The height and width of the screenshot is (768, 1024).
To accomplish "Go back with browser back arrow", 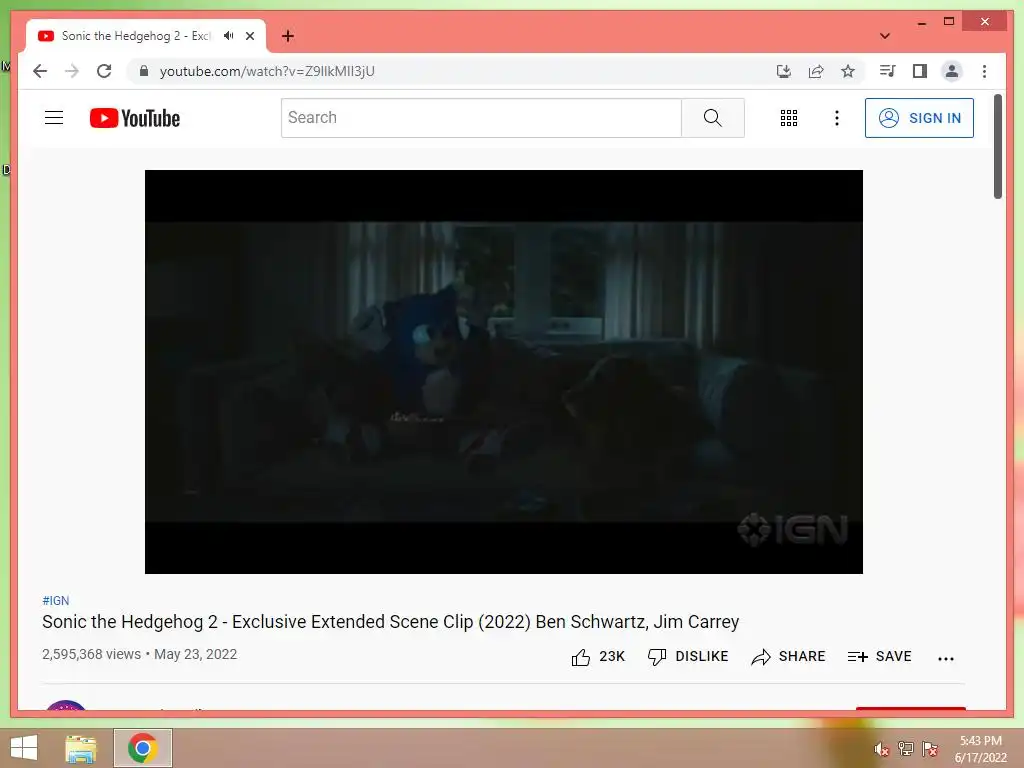I will coord(40,71).
